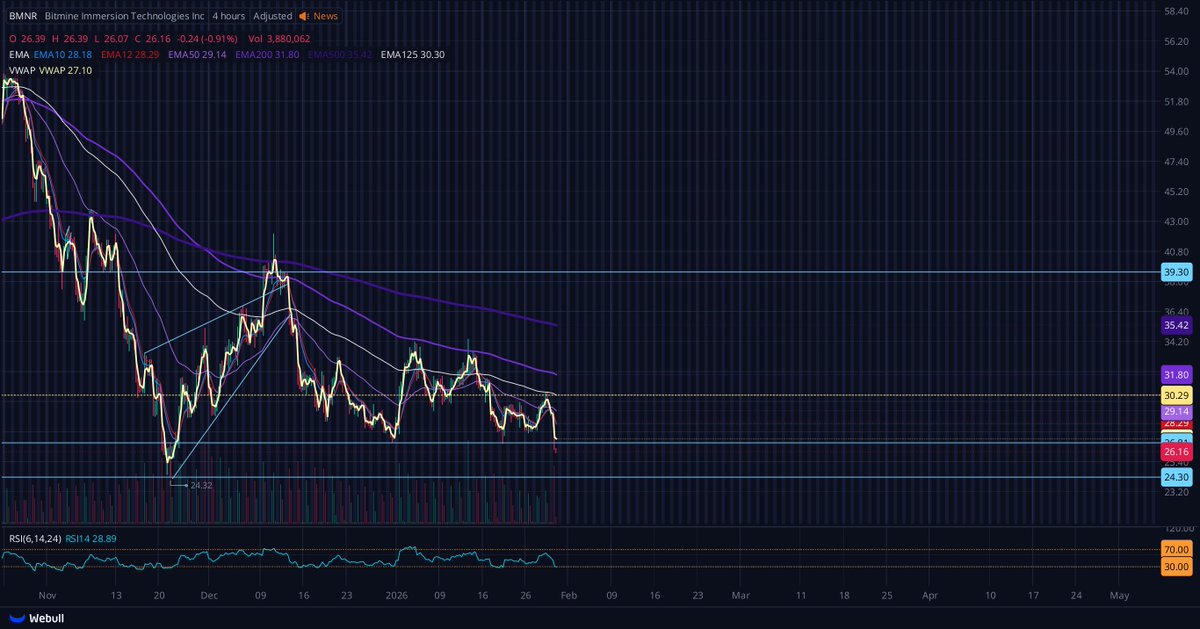
Task: Click the 29.14 EMA50 price tag
Action: [x=1176, y=412]
